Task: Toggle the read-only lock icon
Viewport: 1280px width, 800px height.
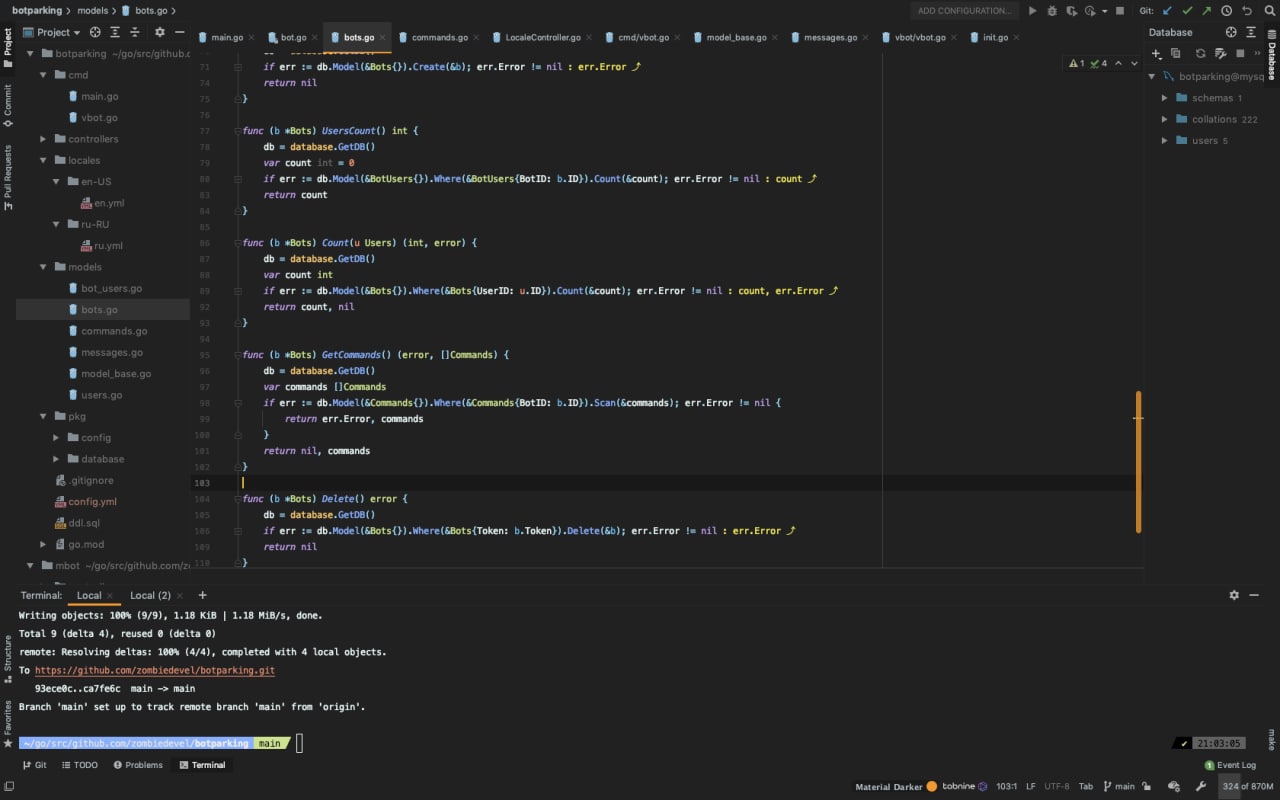Action: (x=1147, y=786)
